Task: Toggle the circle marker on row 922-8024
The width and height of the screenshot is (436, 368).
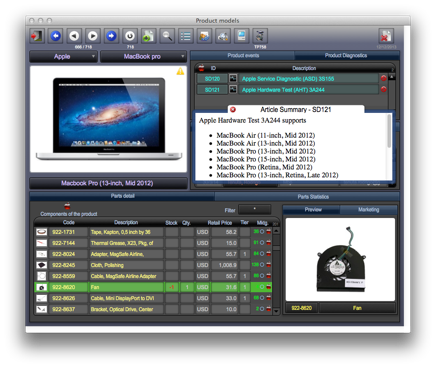Action: [262, 254]
